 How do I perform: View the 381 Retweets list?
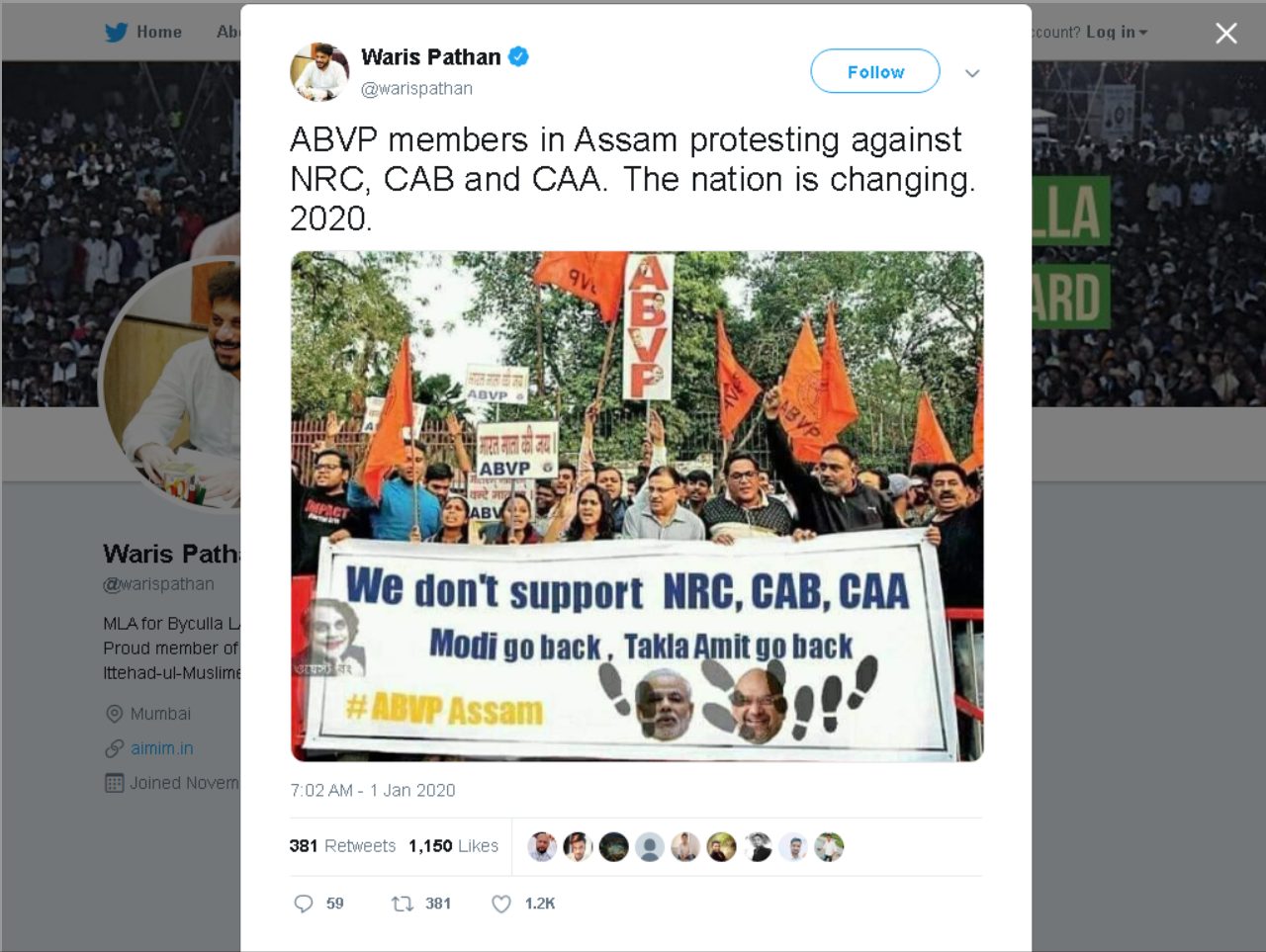click(342, 846)
